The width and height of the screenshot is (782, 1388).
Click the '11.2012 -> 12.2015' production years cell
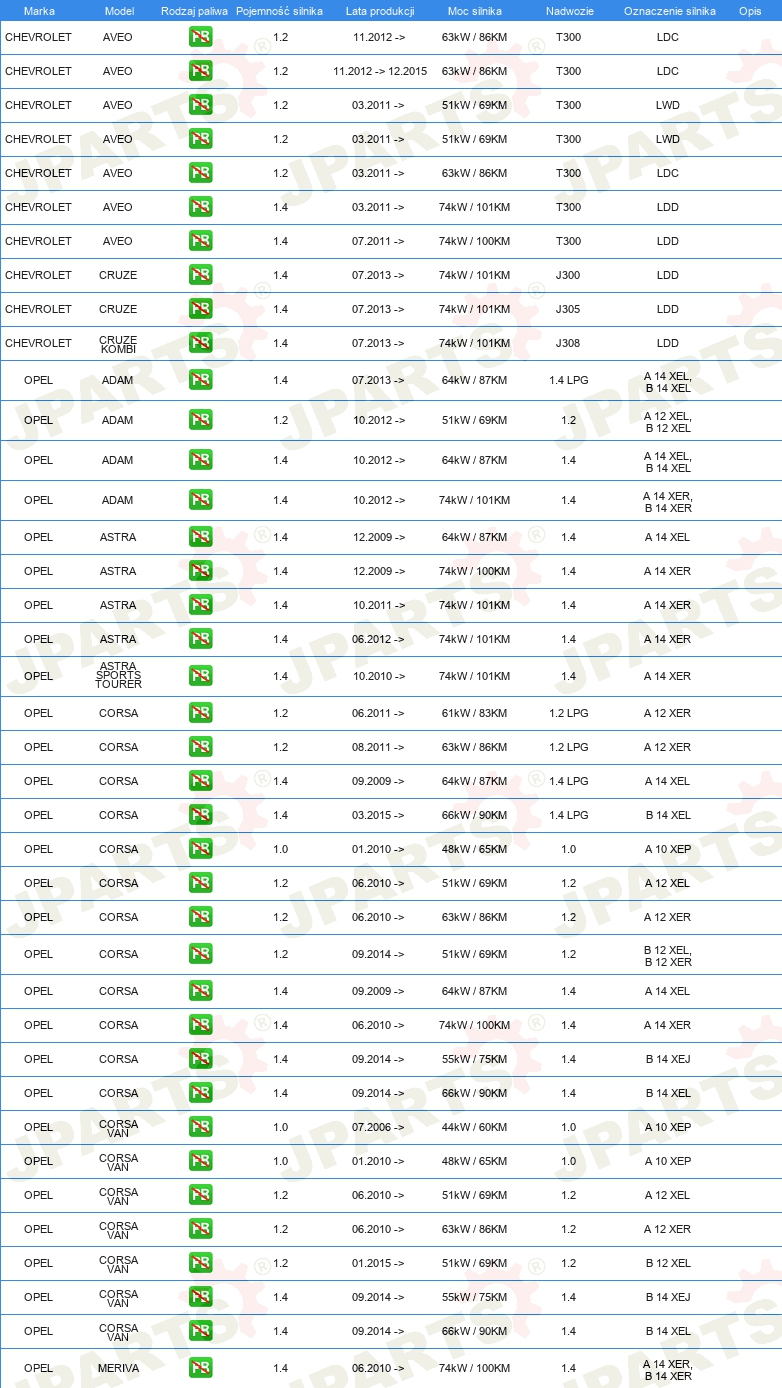coord(380,71)
